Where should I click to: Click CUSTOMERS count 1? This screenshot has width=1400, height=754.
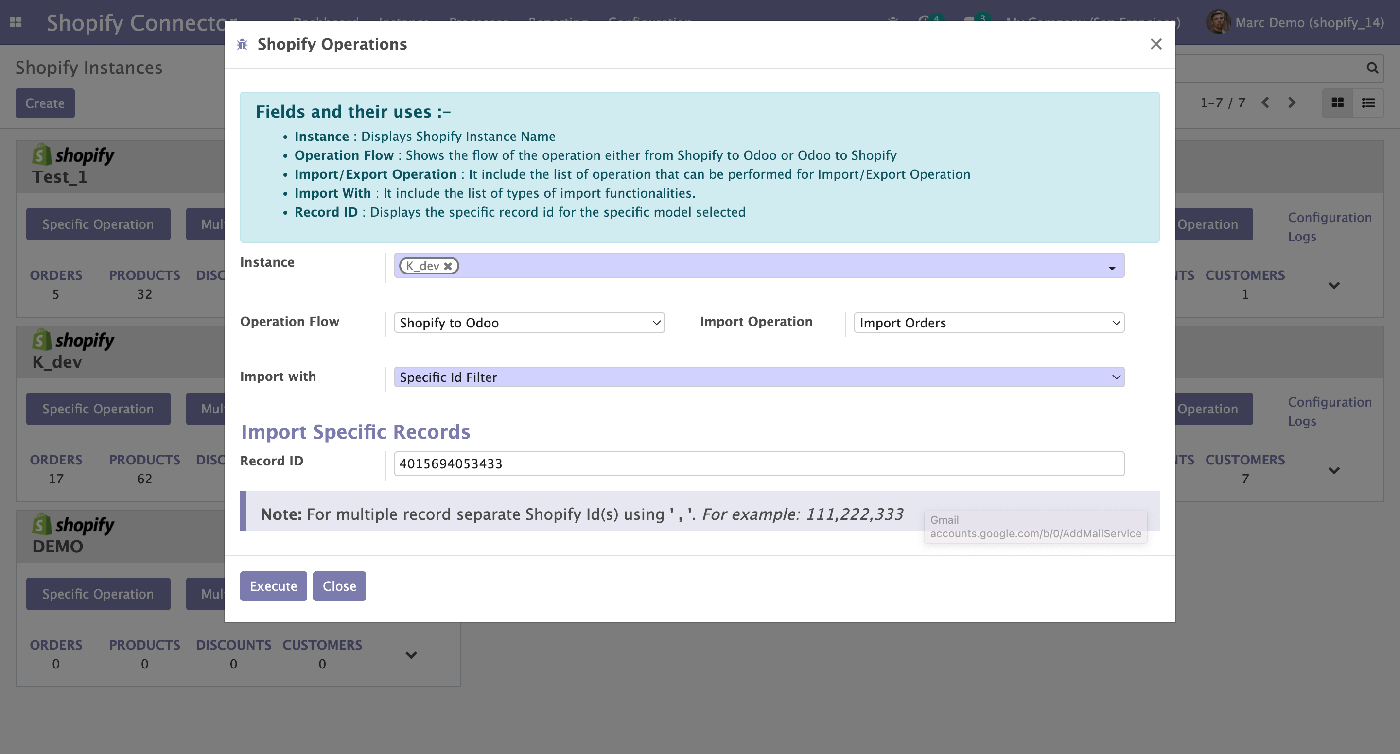coord(1245,285)
